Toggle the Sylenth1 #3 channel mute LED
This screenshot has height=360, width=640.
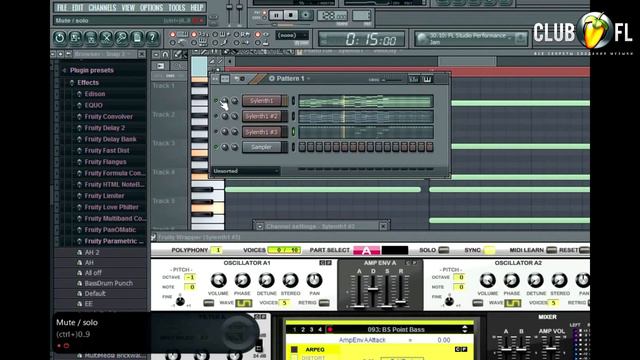click(x=216, y=132)
